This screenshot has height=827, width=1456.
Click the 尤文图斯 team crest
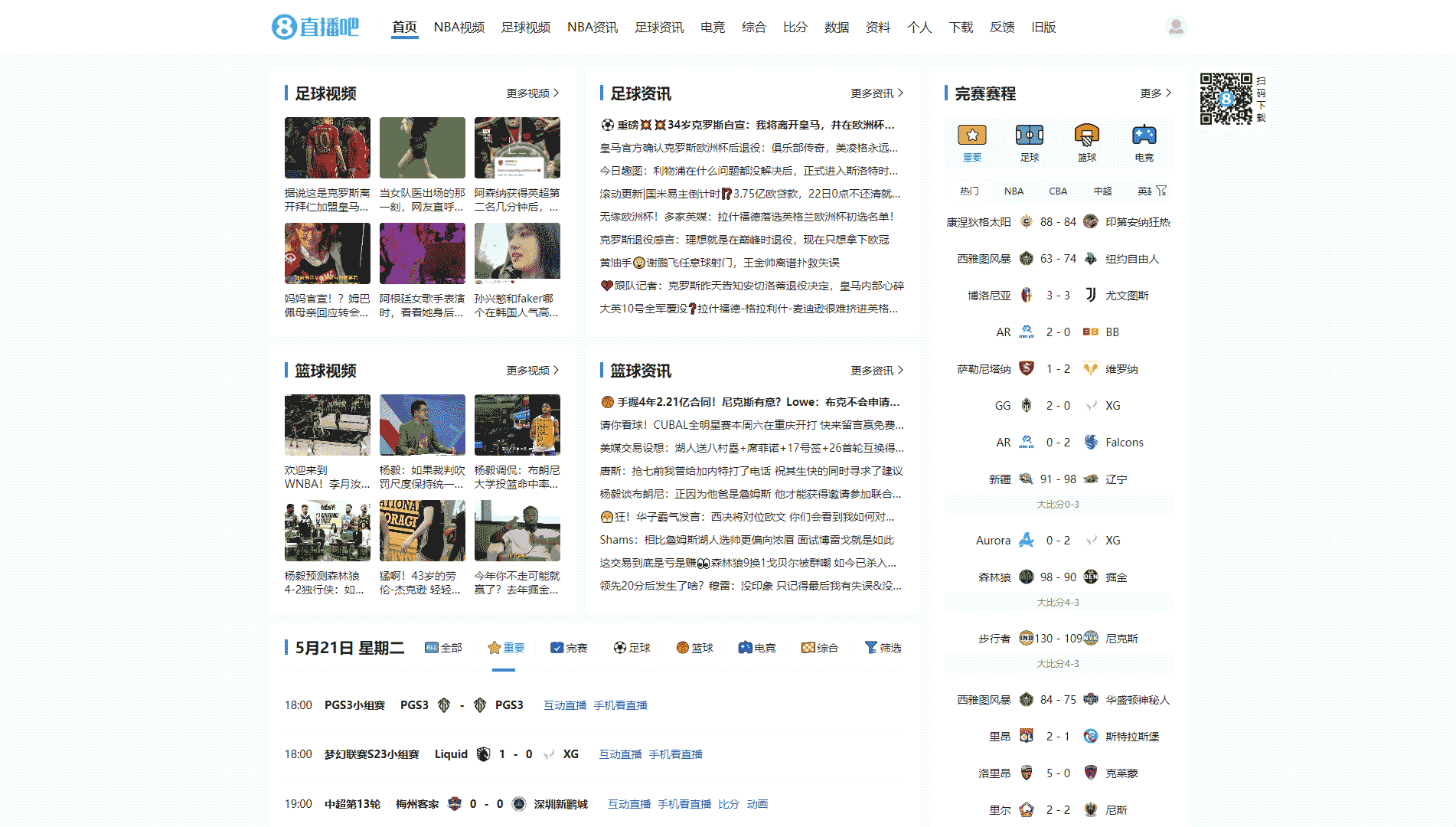point(1091,296)
